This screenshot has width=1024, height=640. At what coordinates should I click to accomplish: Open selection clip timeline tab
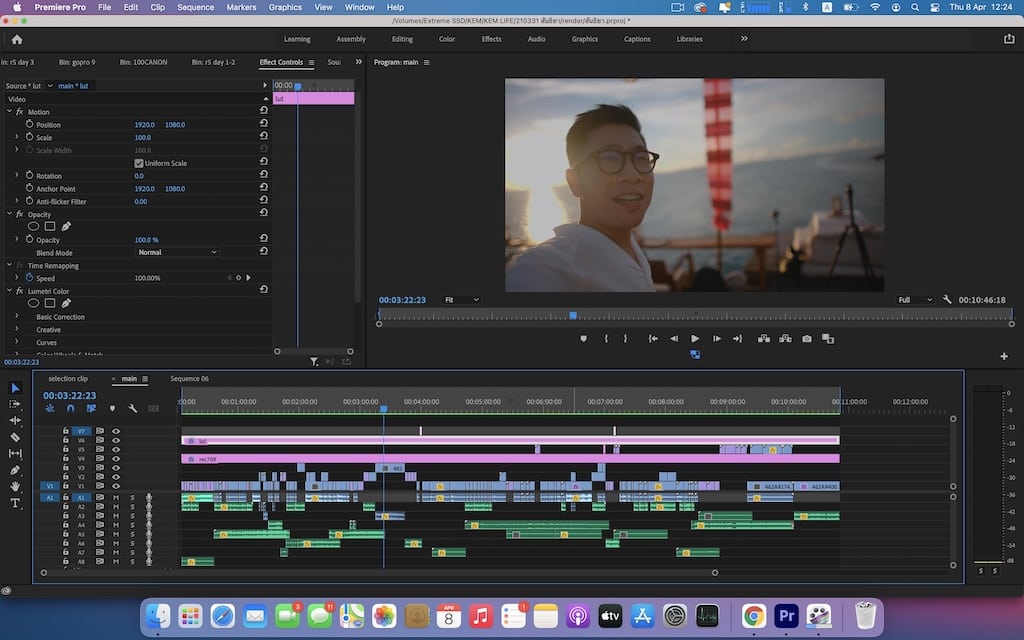[x=68, y=379]
